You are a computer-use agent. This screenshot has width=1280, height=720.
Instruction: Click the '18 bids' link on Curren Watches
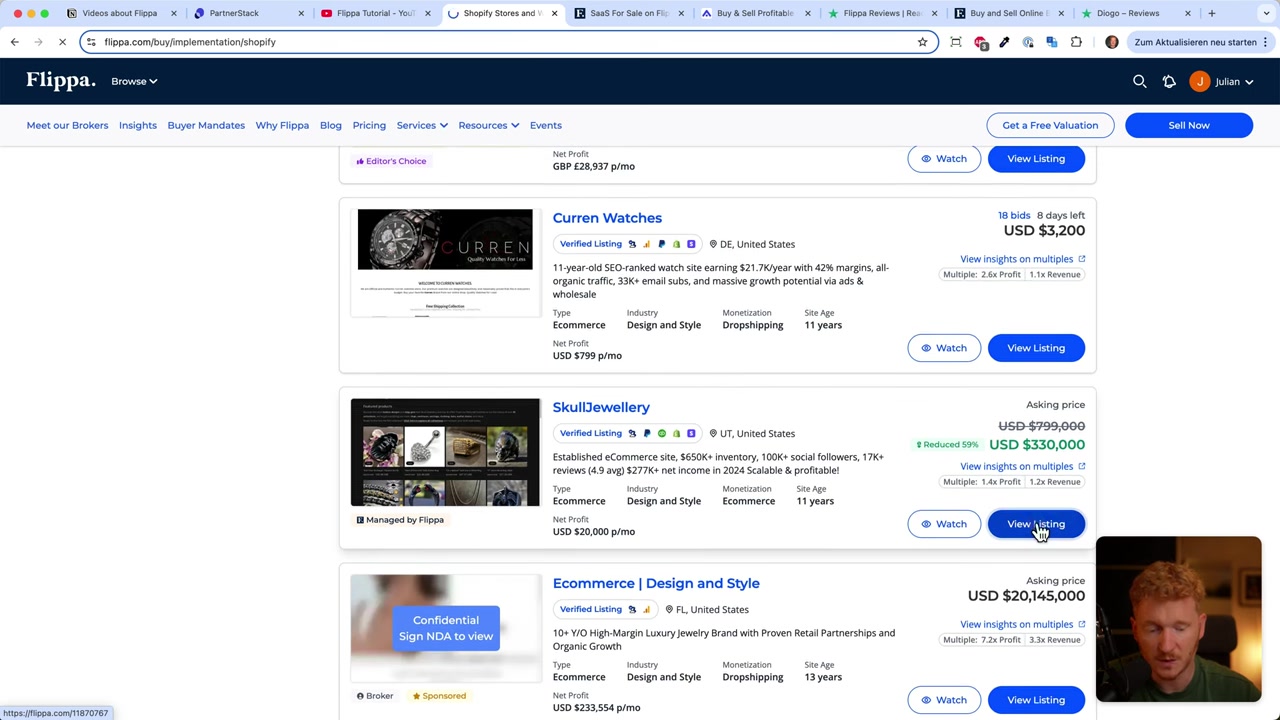coord(1013,215)
